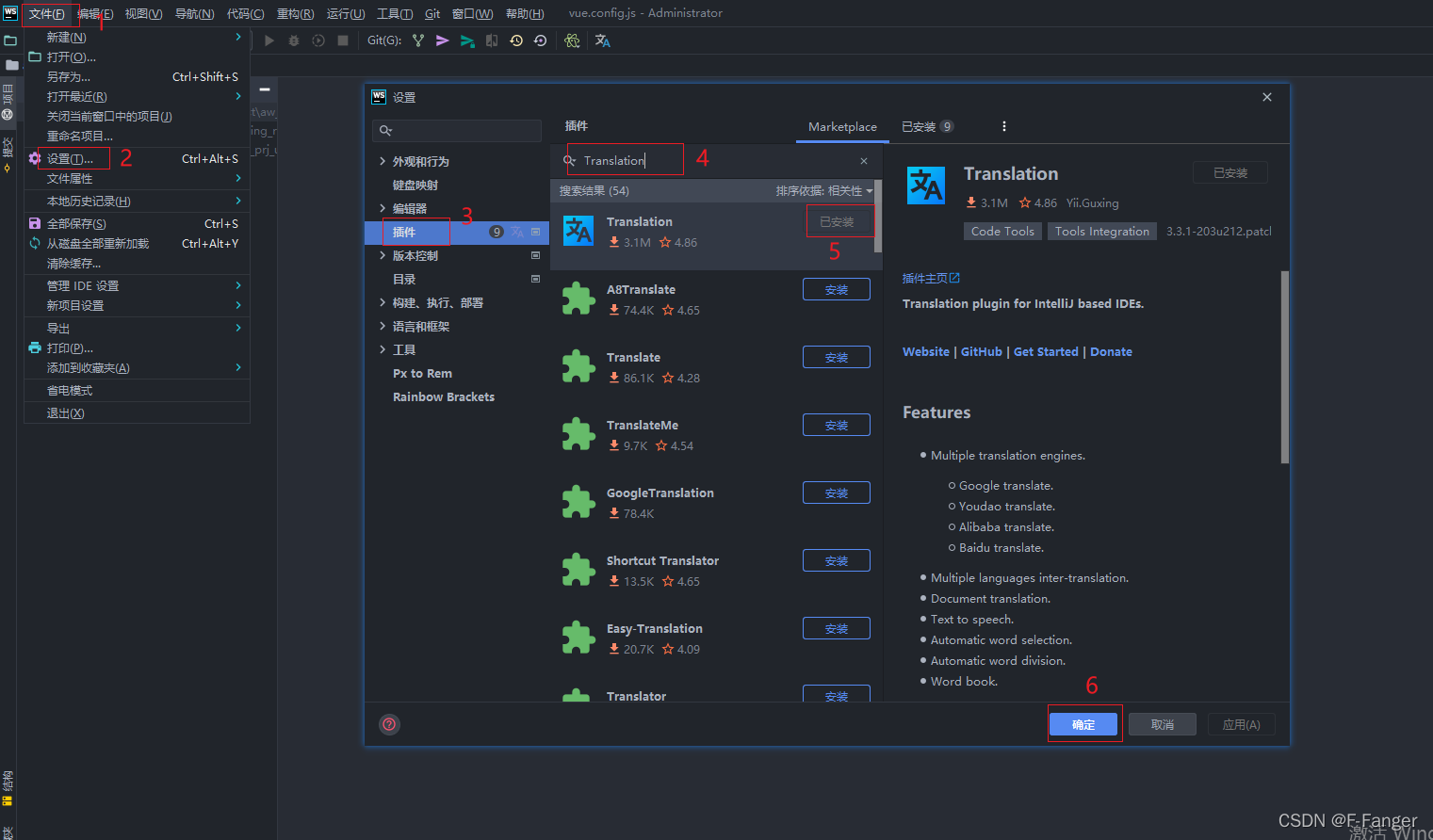Open the 工具(T) menu in the menu bar
Screen dimensions: 1433x840
[x=395, y=13]
